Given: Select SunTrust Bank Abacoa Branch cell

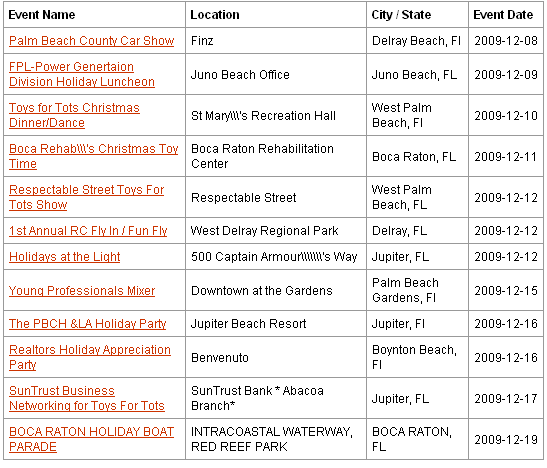Looking at the screenshot, I should [276, 398].
